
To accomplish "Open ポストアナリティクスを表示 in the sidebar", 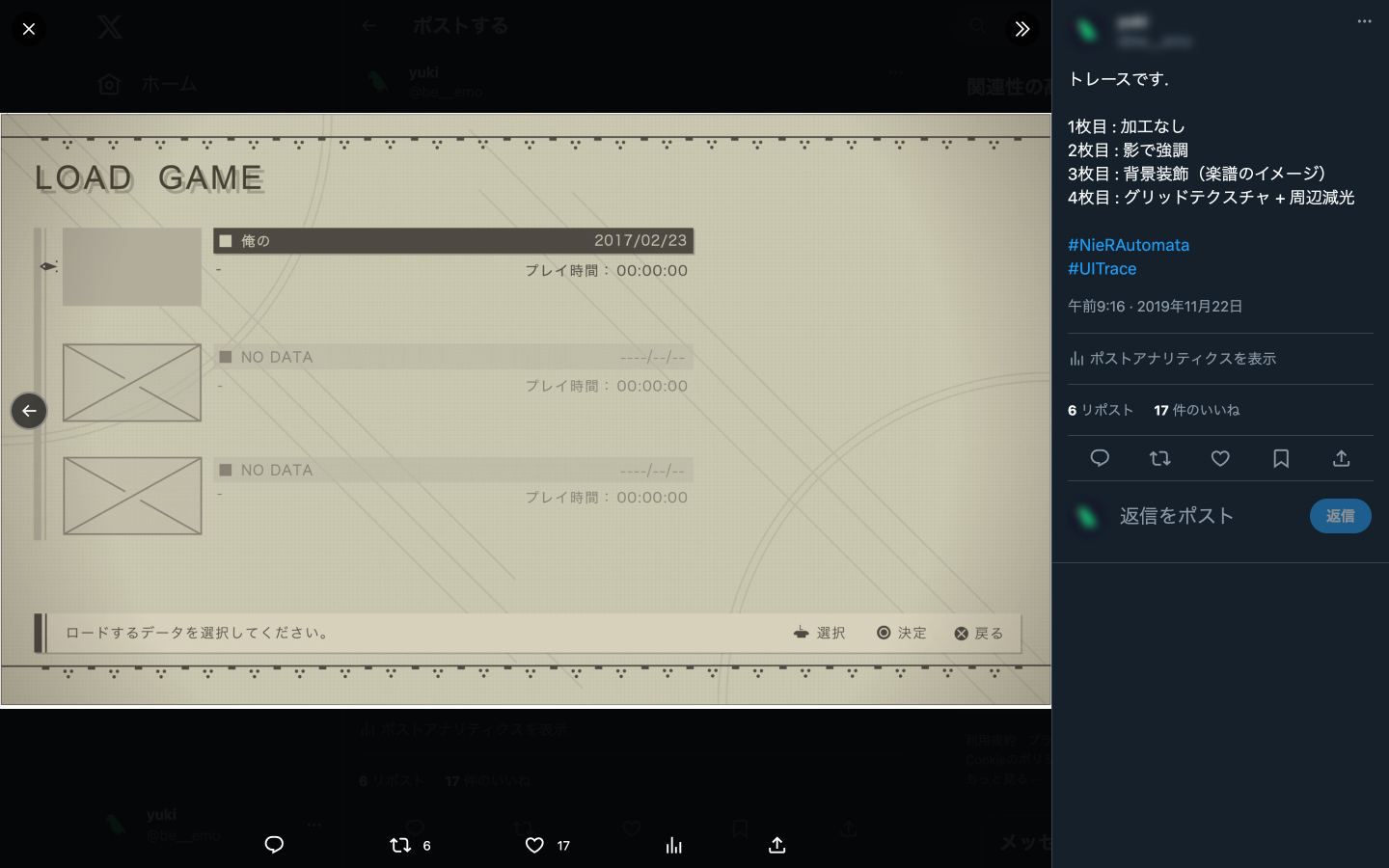I will click(x=1173, y=359).
